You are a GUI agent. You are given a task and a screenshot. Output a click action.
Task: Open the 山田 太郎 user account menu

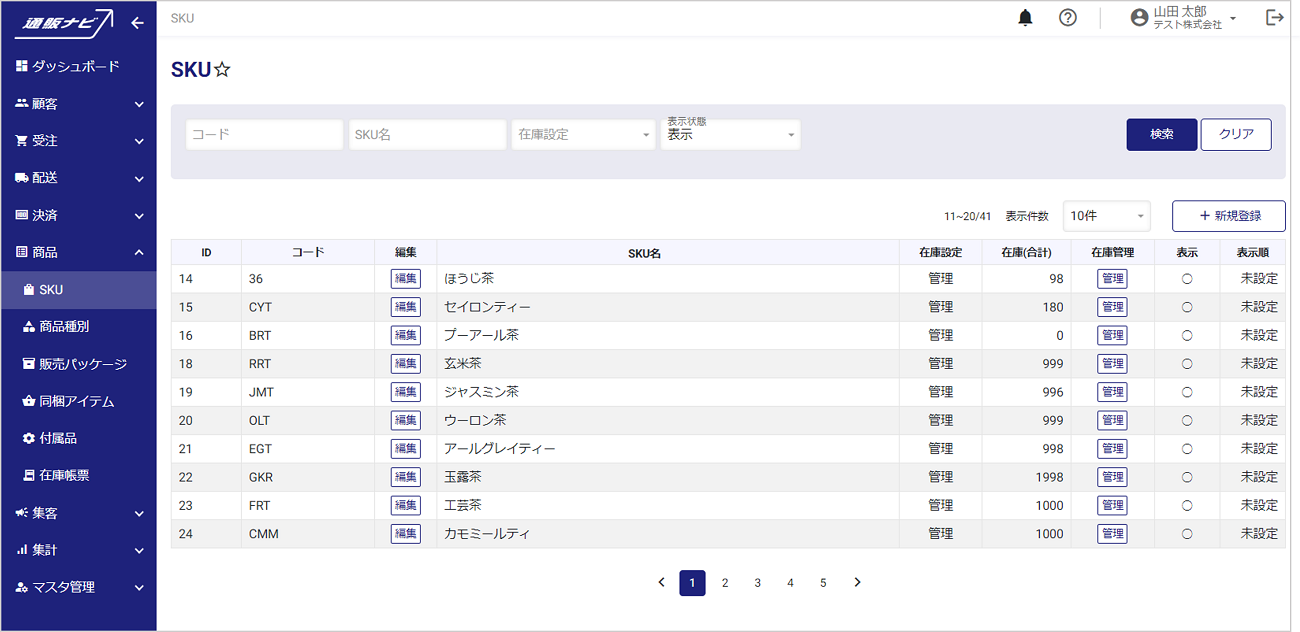click(1183, 18)
